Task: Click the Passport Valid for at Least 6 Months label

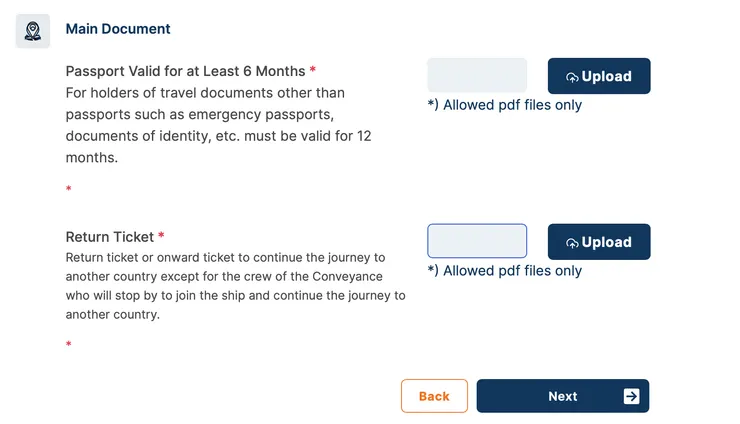Action: [x=185, y=71]
